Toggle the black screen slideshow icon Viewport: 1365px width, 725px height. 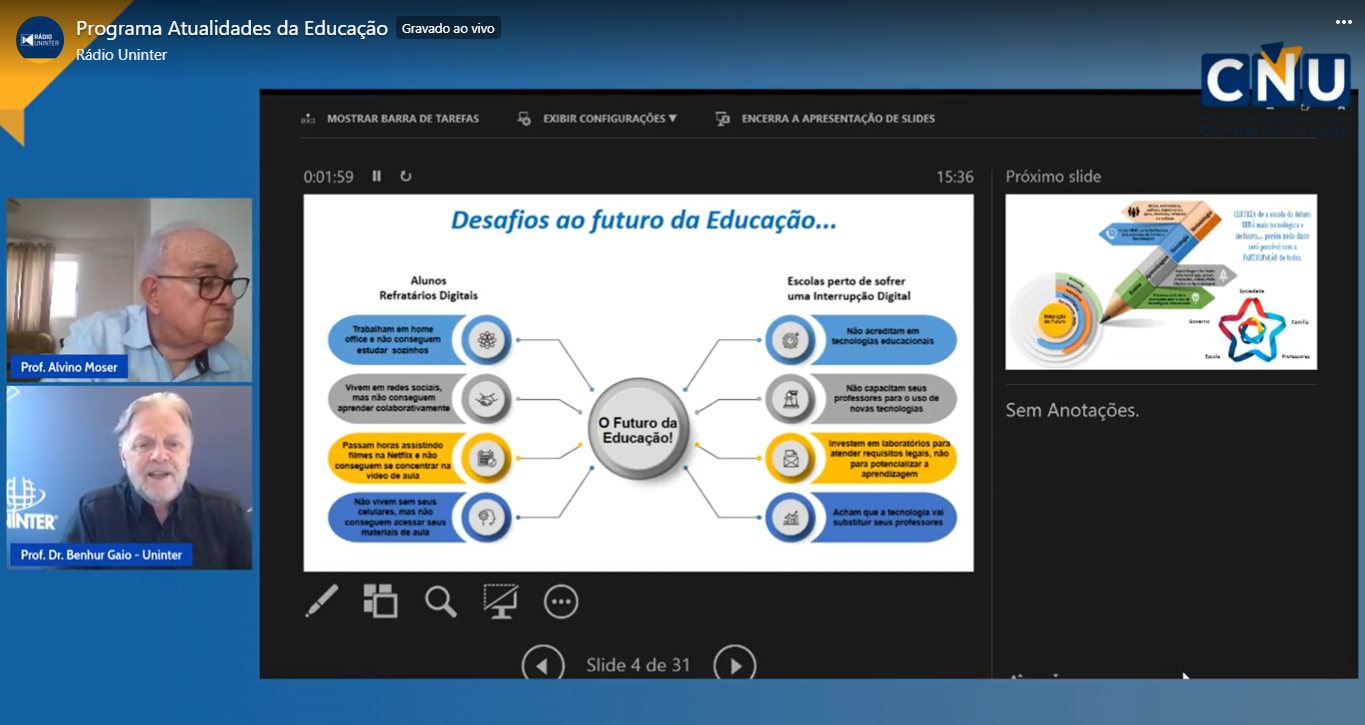pos(500,601)
